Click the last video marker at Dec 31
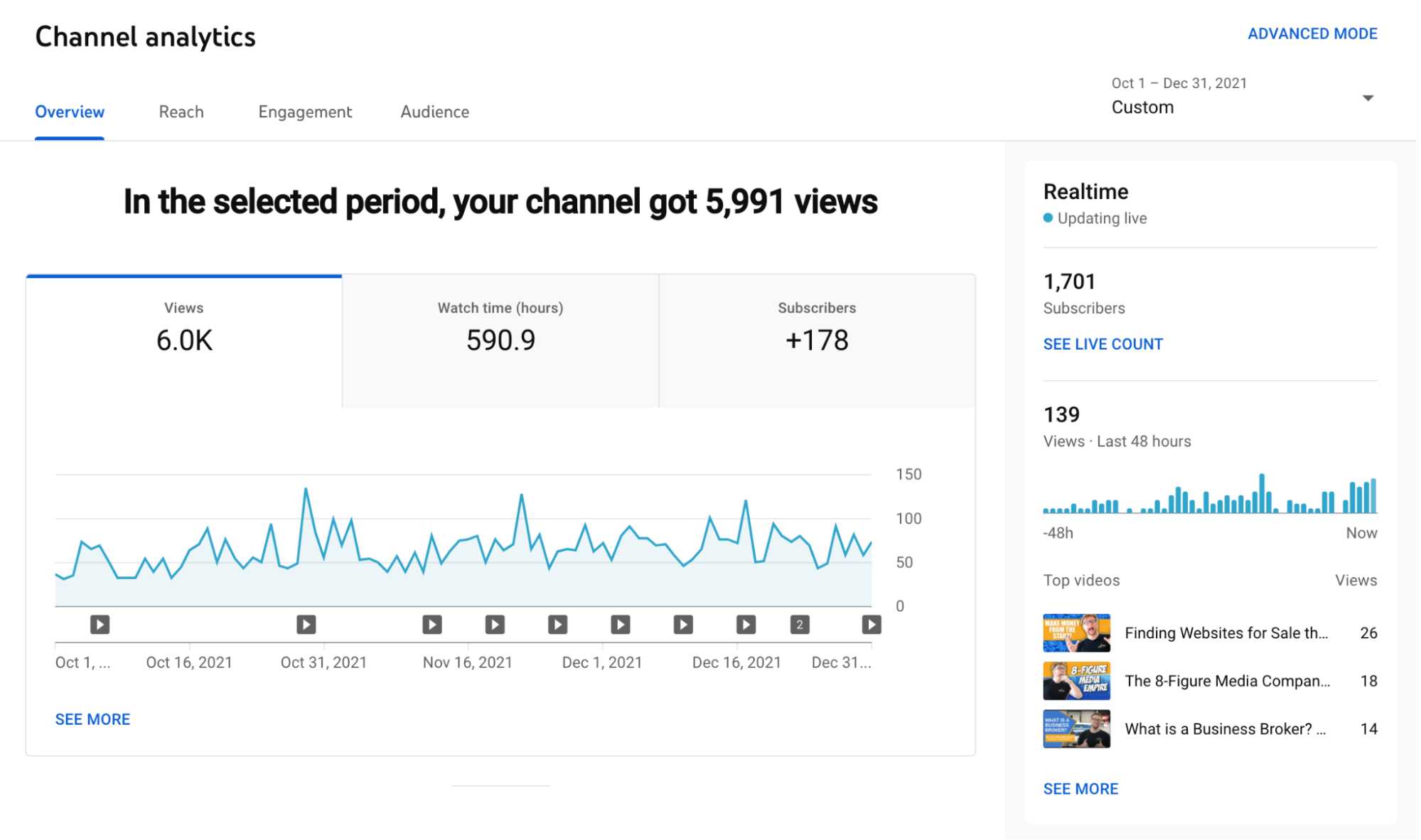 pos(871,625)
